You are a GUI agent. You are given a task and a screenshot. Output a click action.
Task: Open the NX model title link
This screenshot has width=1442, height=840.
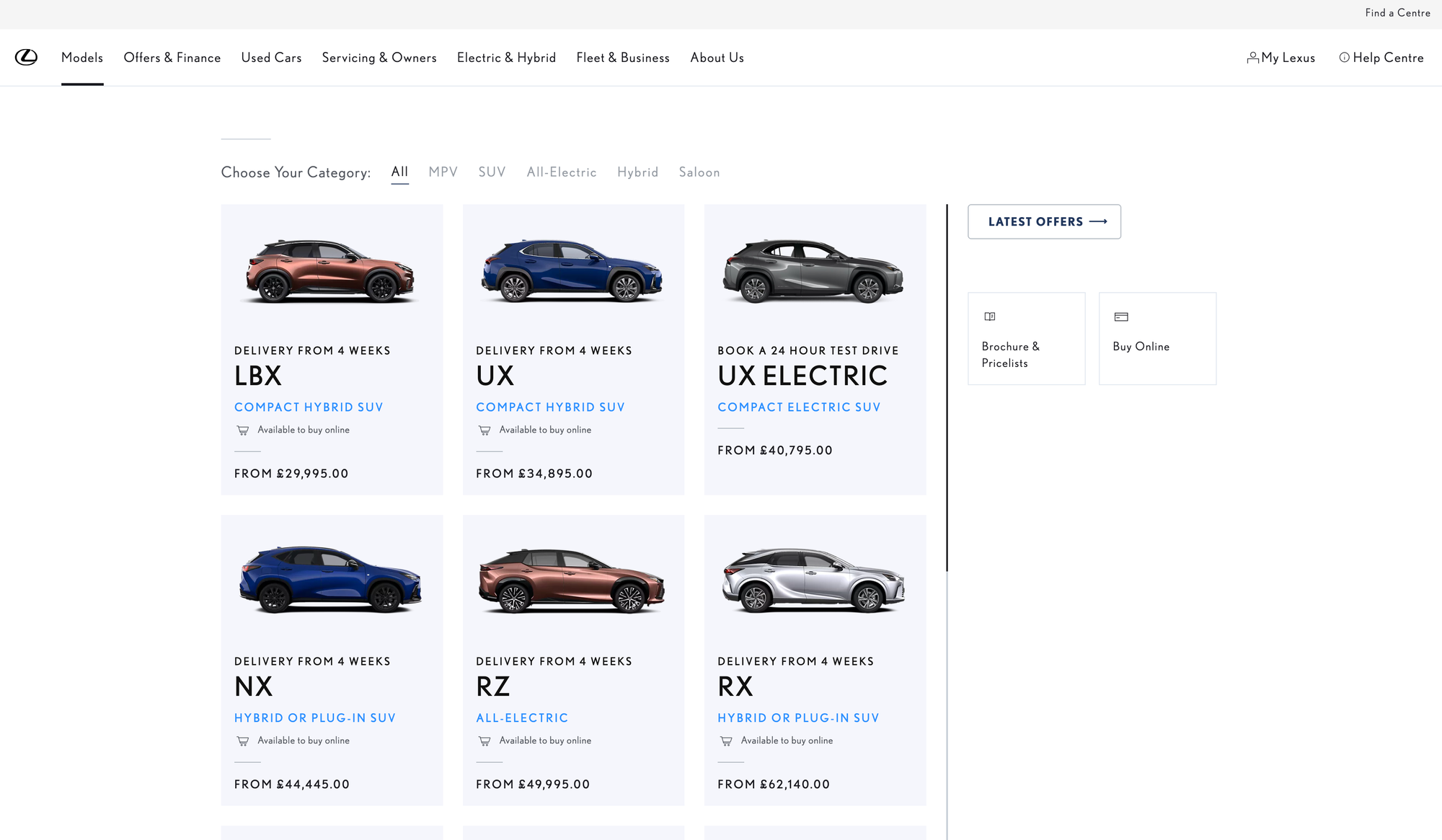coord(254,686)
